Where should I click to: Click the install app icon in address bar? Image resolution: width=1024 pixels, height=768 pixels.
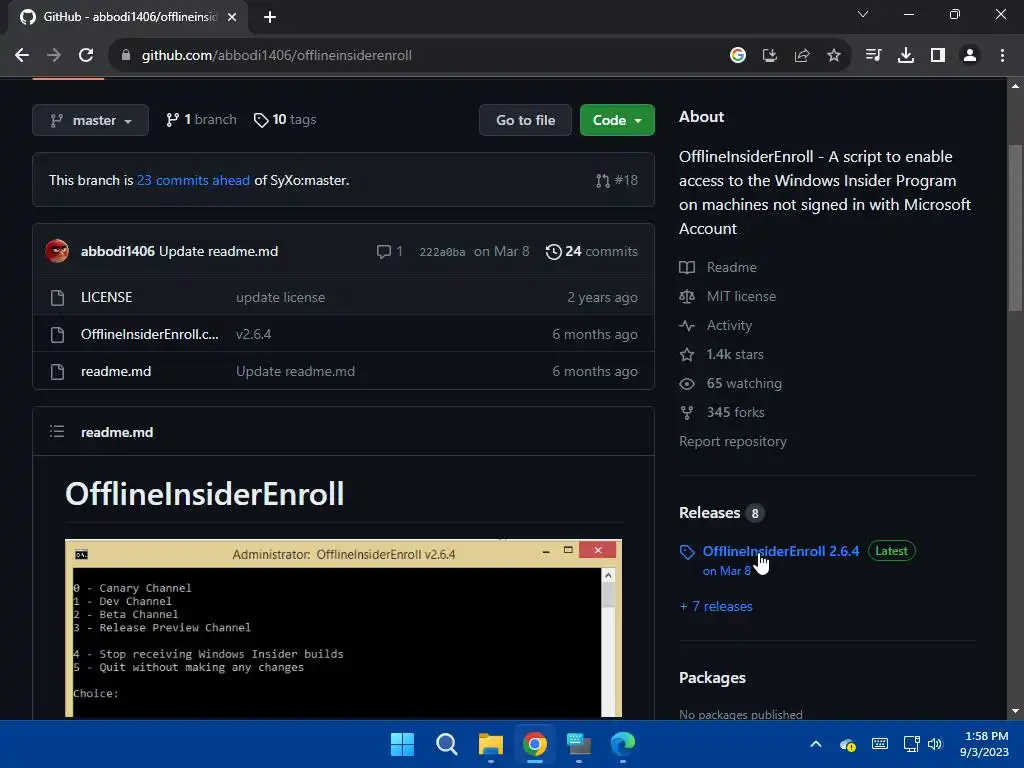tap(769, 56)
